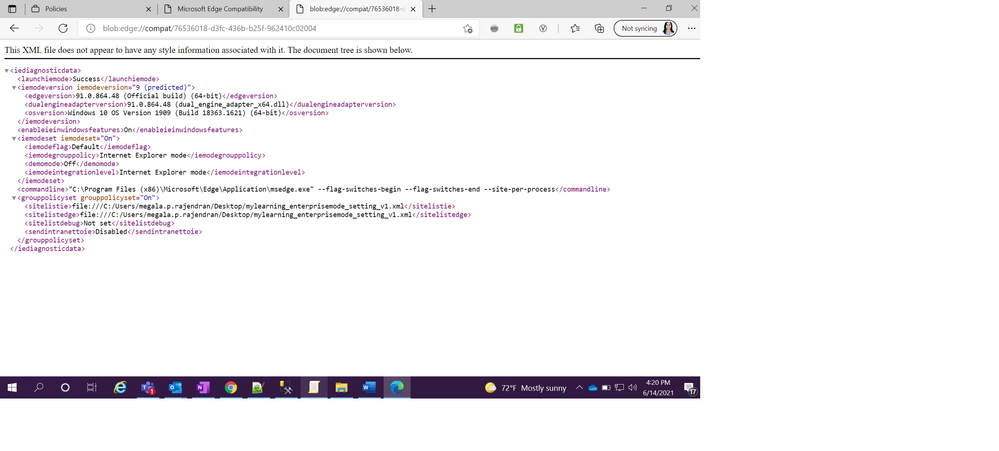Select the blob:edge://compat tab

coord(357,9)
